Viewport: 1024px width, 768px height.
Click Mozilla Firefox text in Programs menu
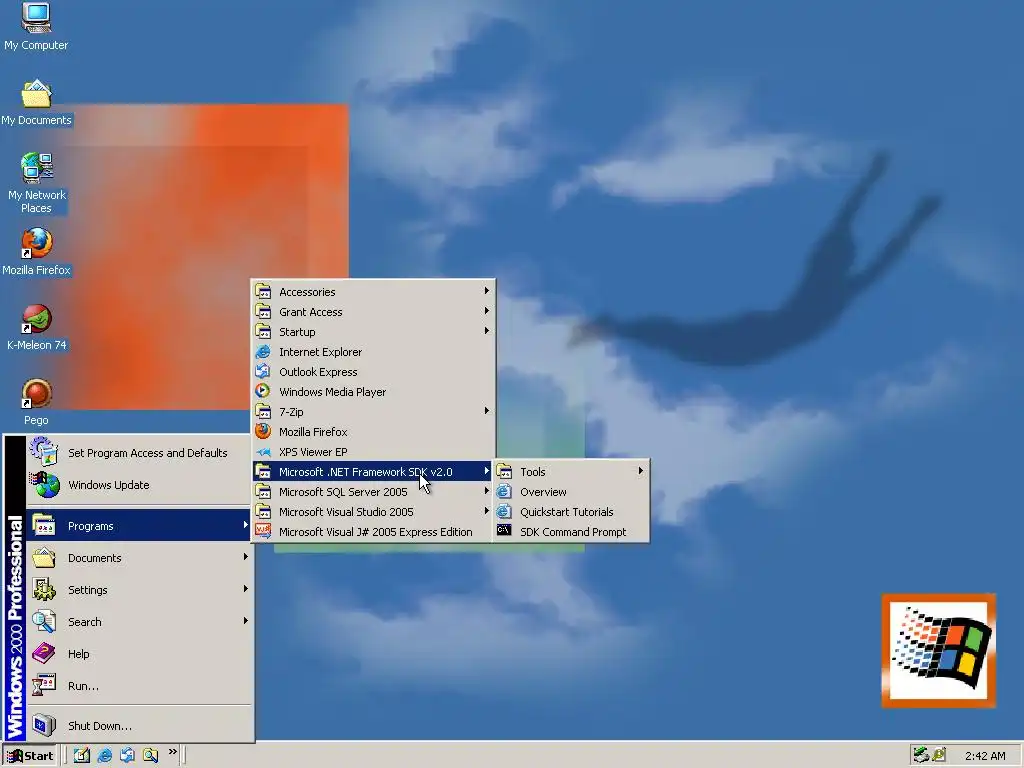313,432
